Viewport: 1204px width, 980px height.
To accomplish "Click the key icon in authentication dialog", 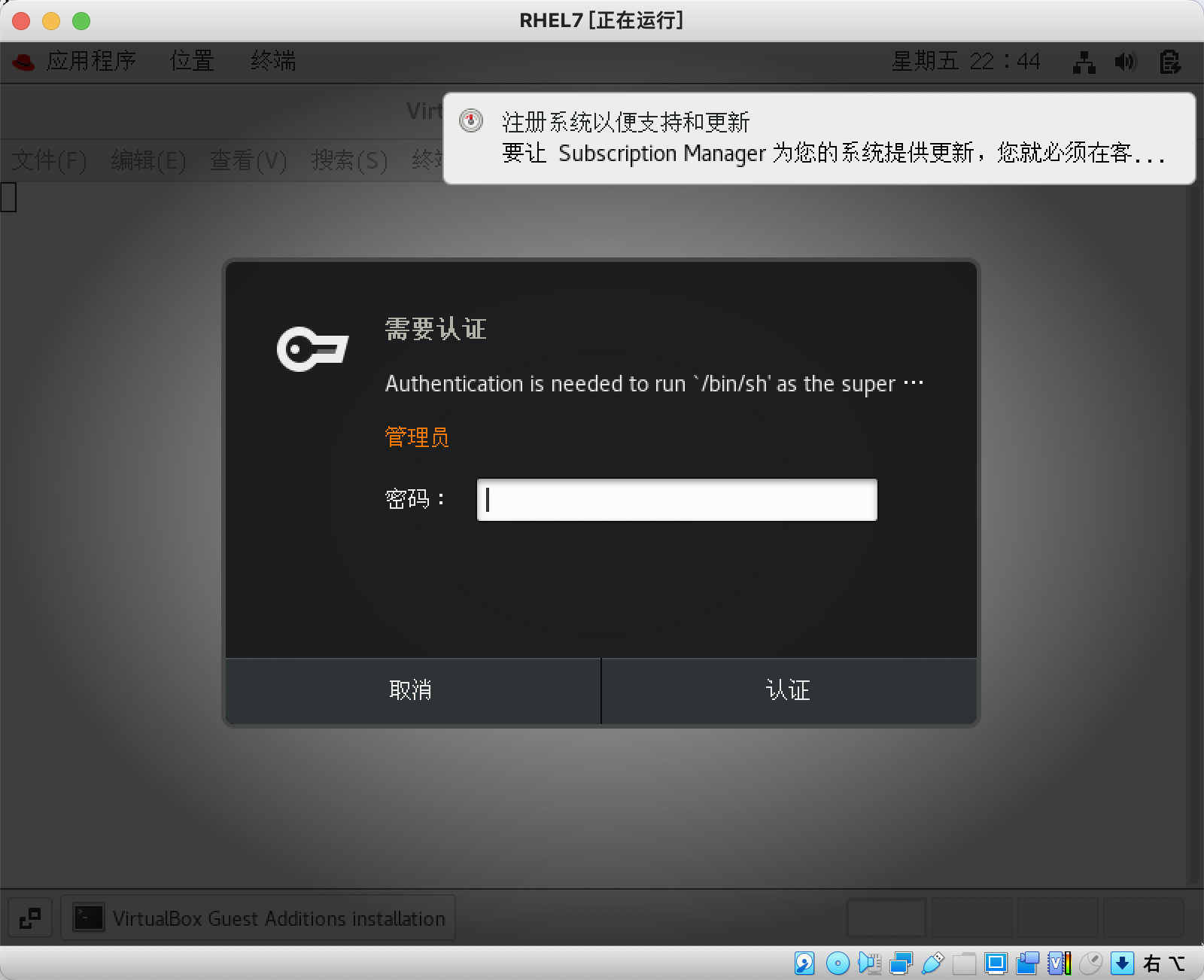I will 312,349.
